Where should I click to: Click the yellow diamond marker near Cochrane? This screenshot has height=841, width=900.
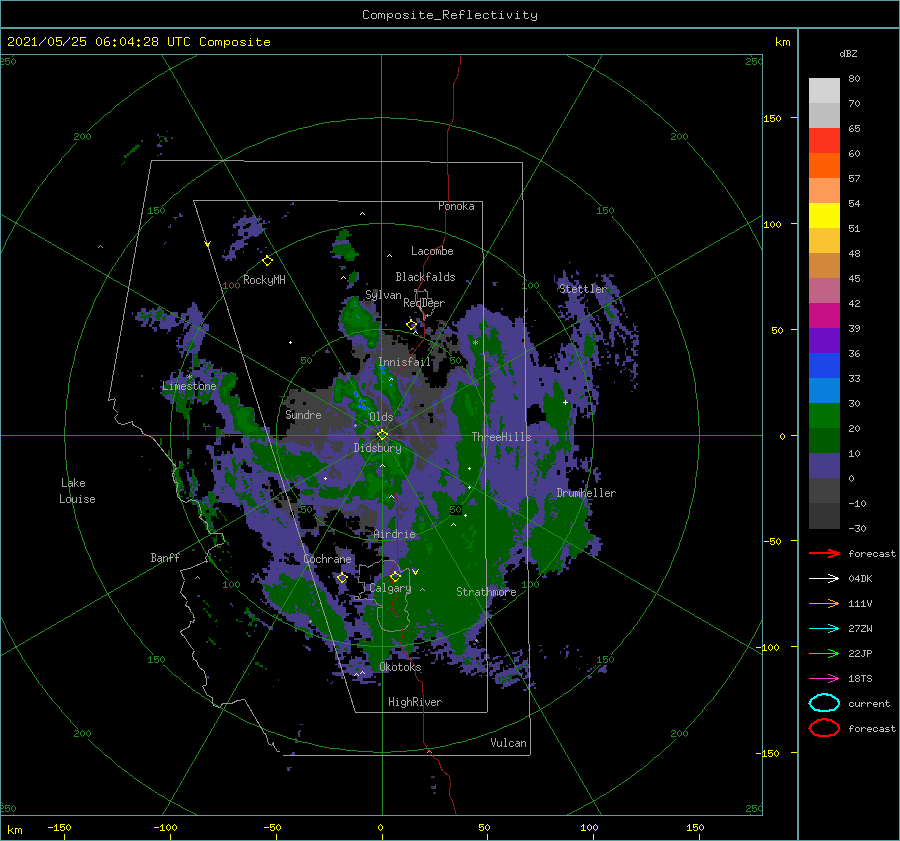coord(342,578)
